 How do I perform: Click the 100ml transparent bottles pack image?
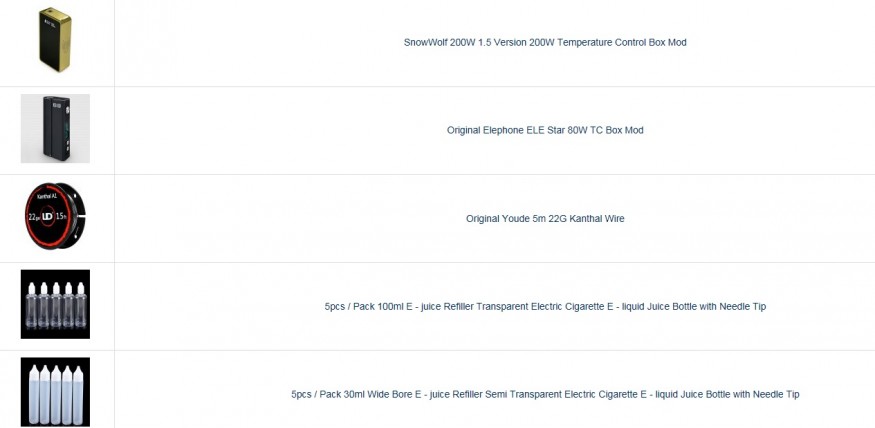(x=55, y=304)
